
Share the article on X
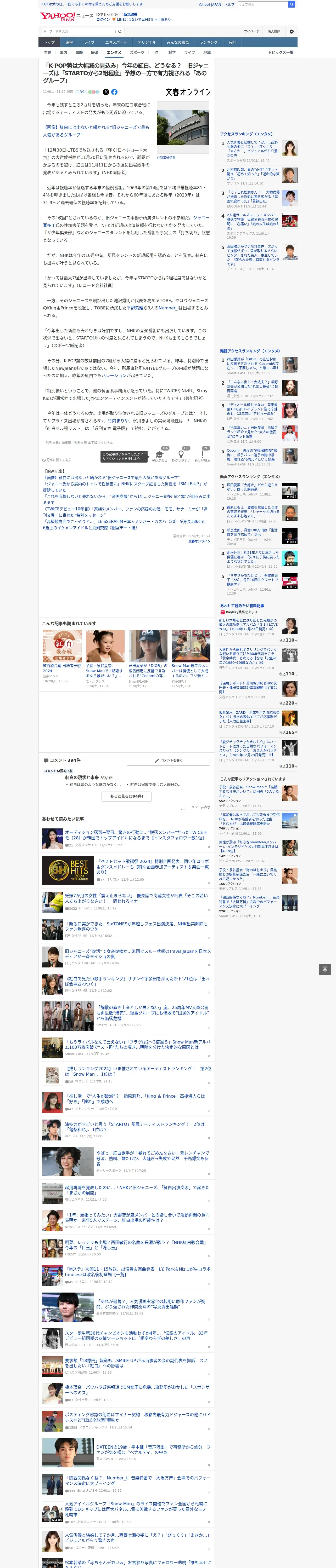tap(105, 92)
